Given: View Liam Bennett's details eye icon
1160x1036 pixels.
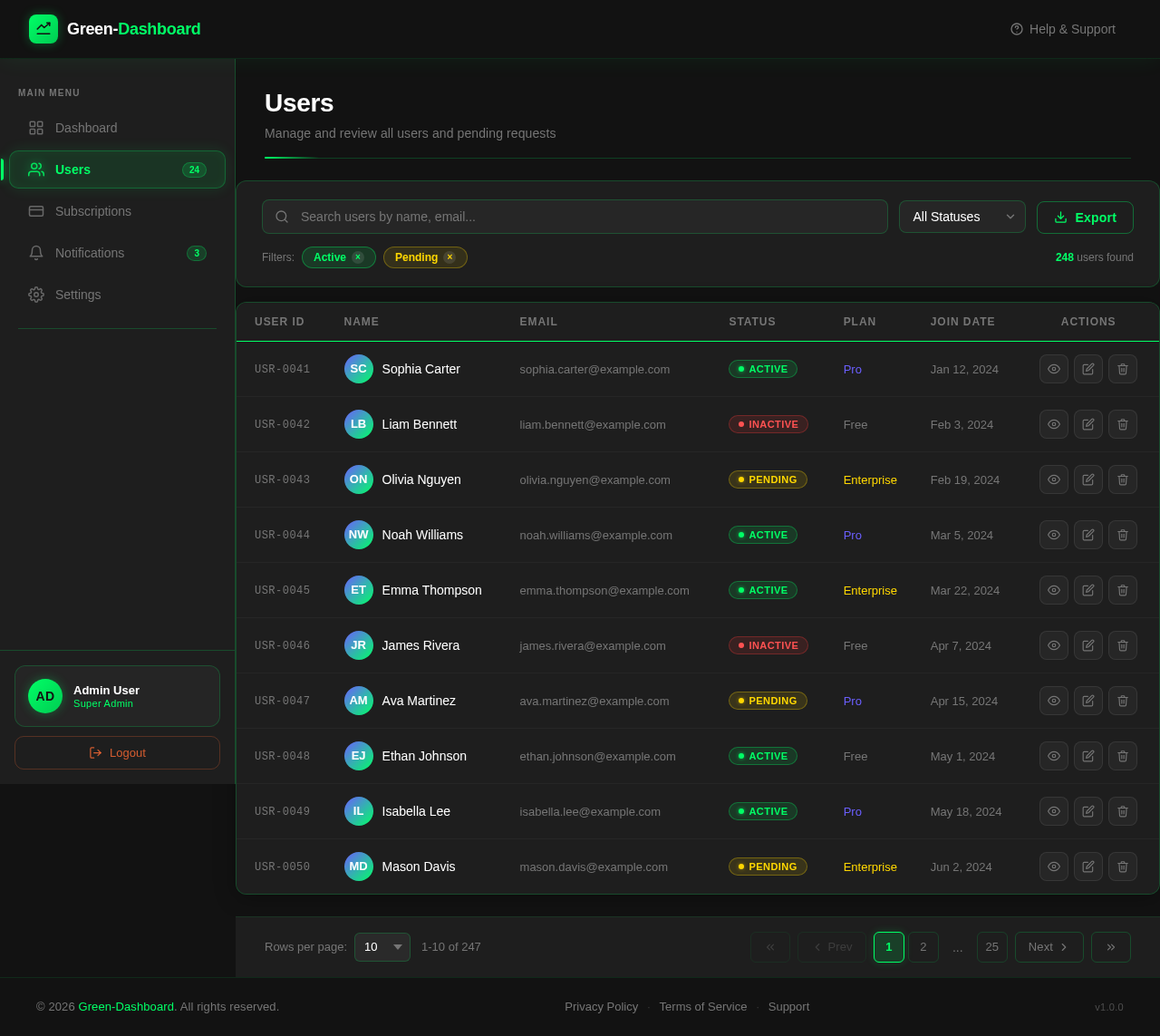Looking at the screenshot, I should coord(1054,424).
